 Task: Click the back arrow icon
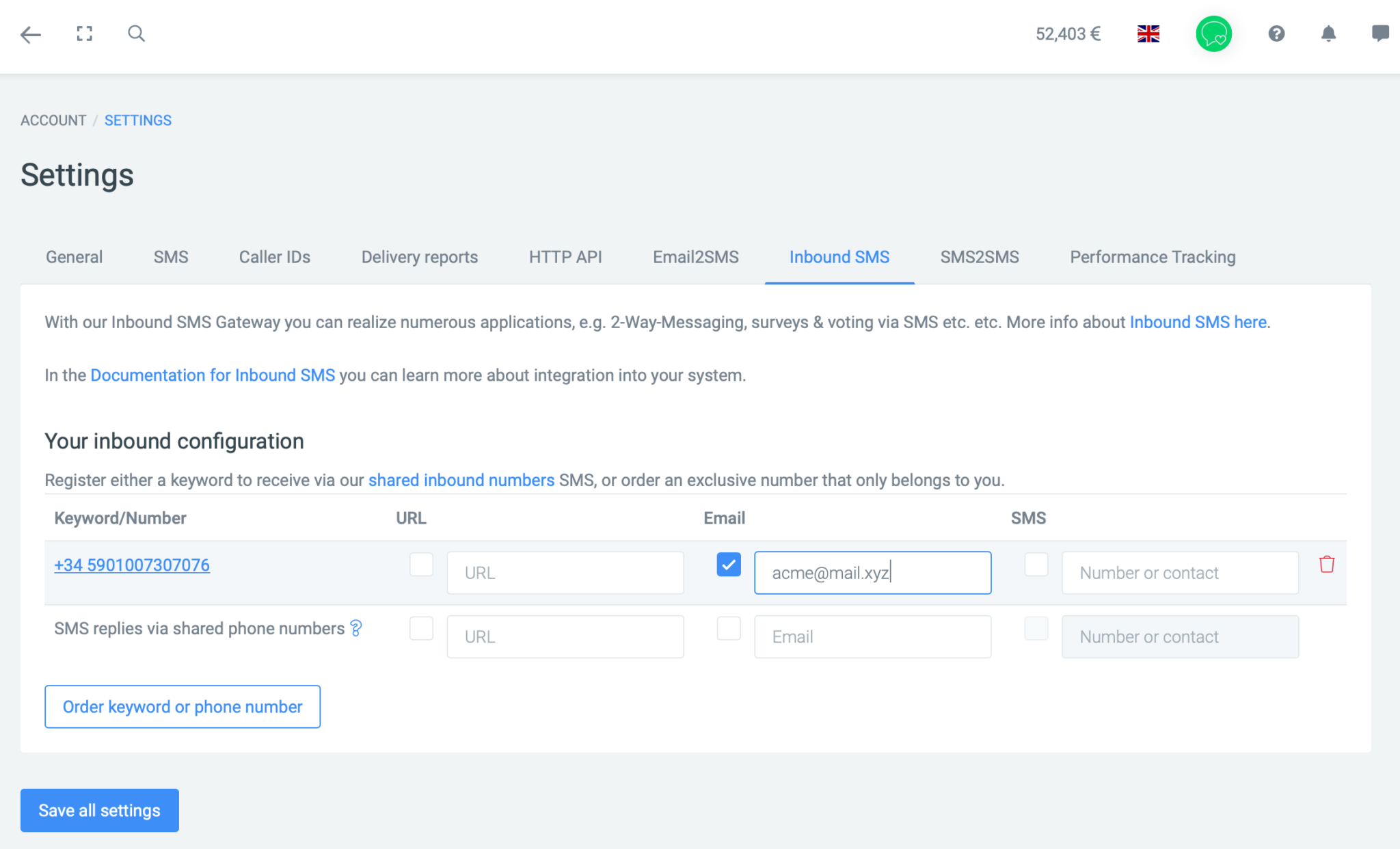click(30, 34)
